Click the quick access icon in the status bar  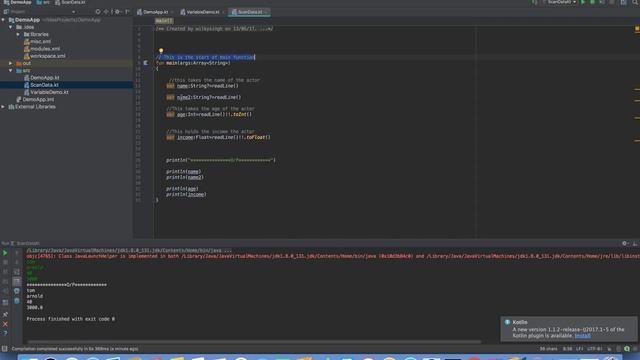4,349
